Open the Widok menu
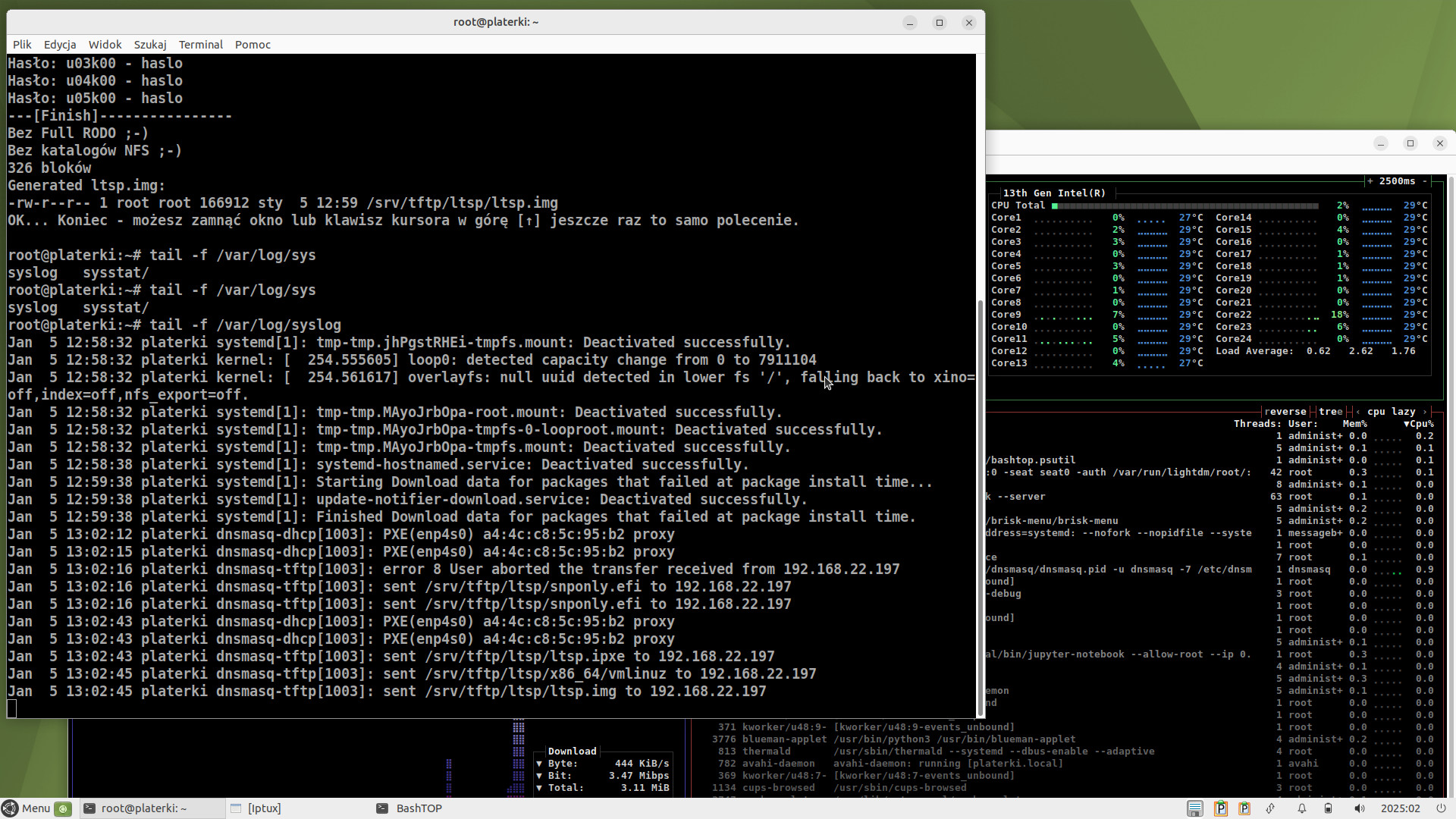Image resolution: width=1456 pixels, height=819 pixels. click(105, 45)
